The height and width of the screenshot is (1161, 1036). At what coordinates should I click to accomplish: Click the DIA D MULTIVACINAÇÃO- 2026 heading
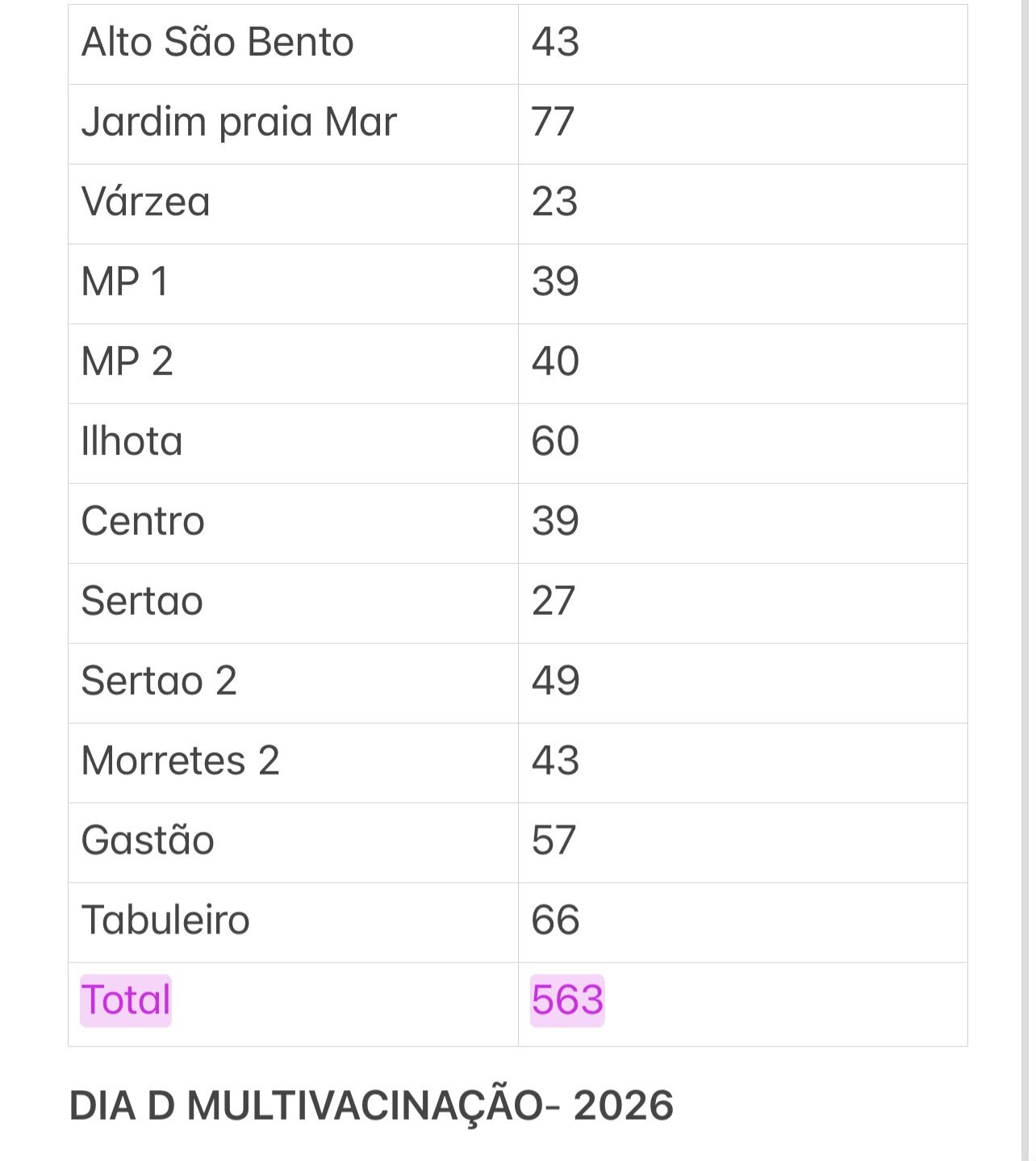coord(371,1105)
